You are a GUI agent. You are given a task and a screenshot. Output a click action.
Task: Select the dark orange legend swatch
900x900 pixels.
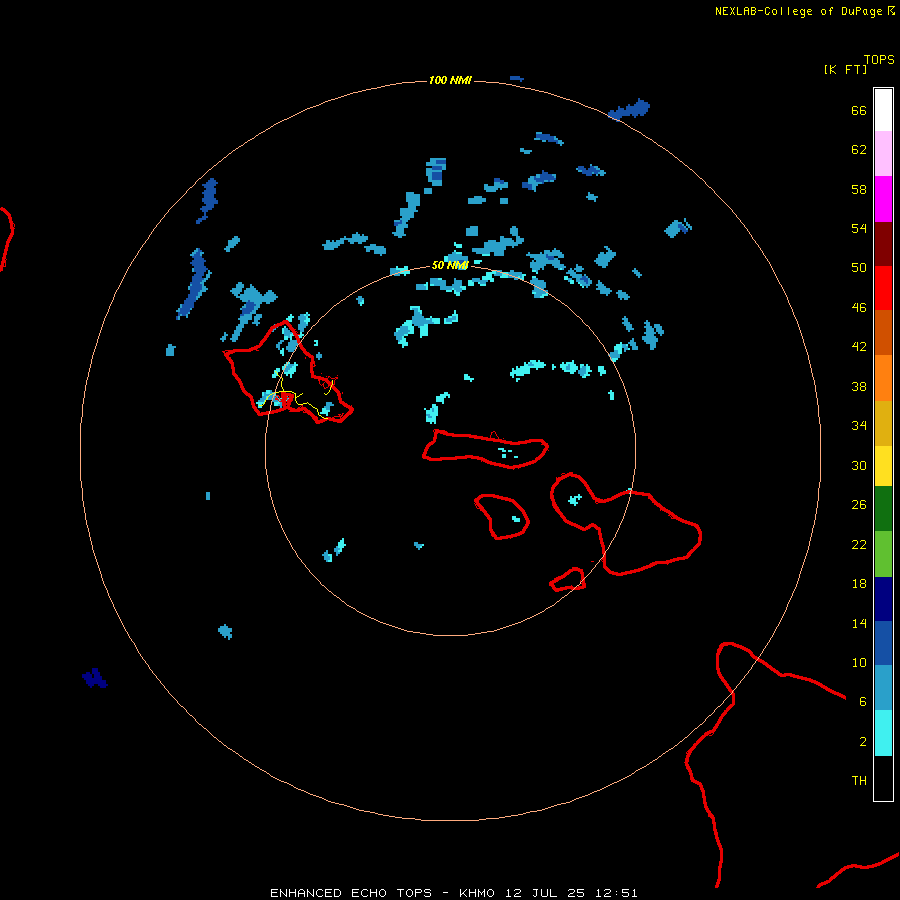click(x=883, y=332)
